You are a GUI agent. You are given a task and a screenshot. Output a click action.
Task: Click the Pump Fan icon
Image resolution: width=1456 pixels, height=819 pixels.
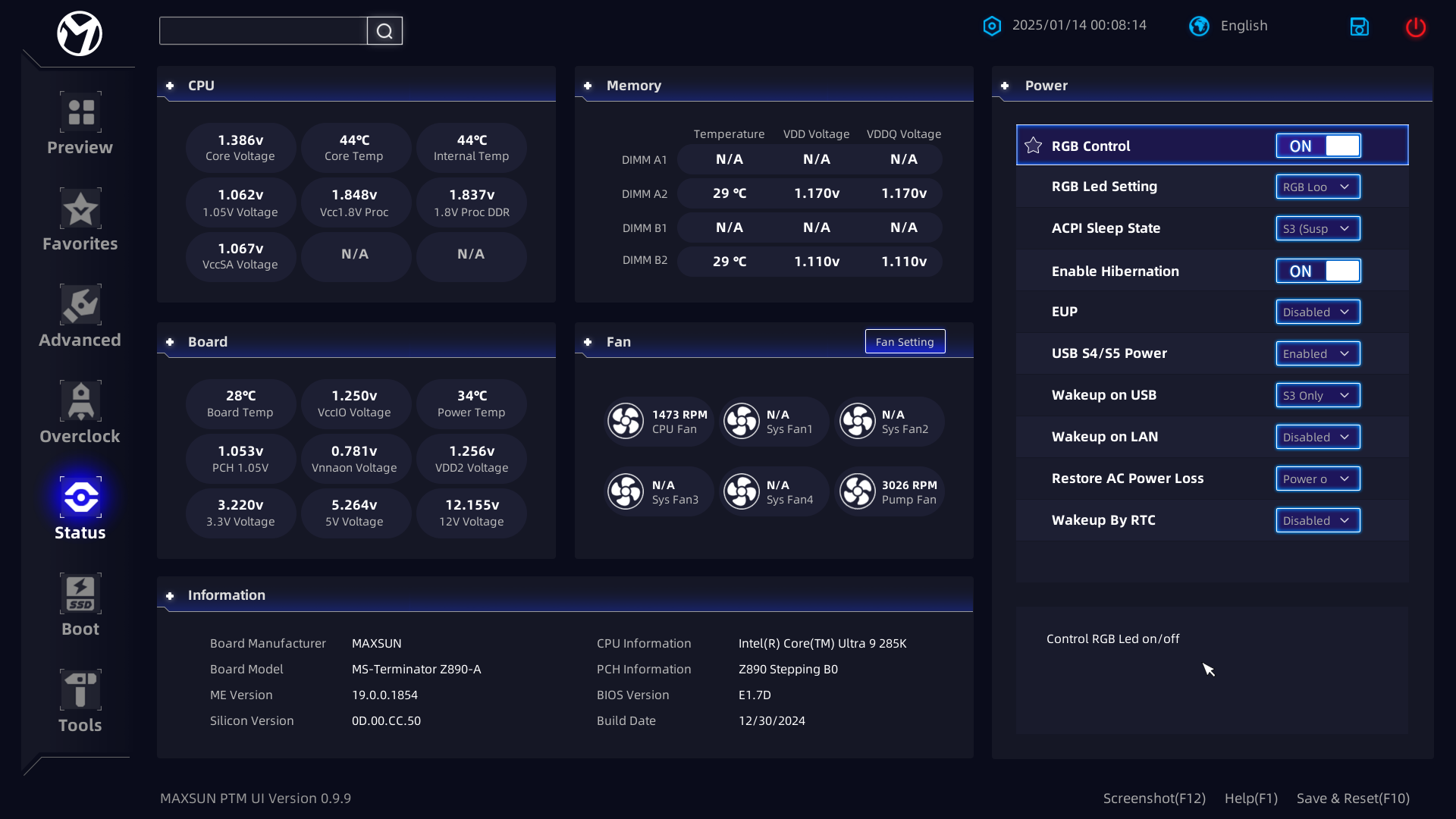[x=858, y=492]
